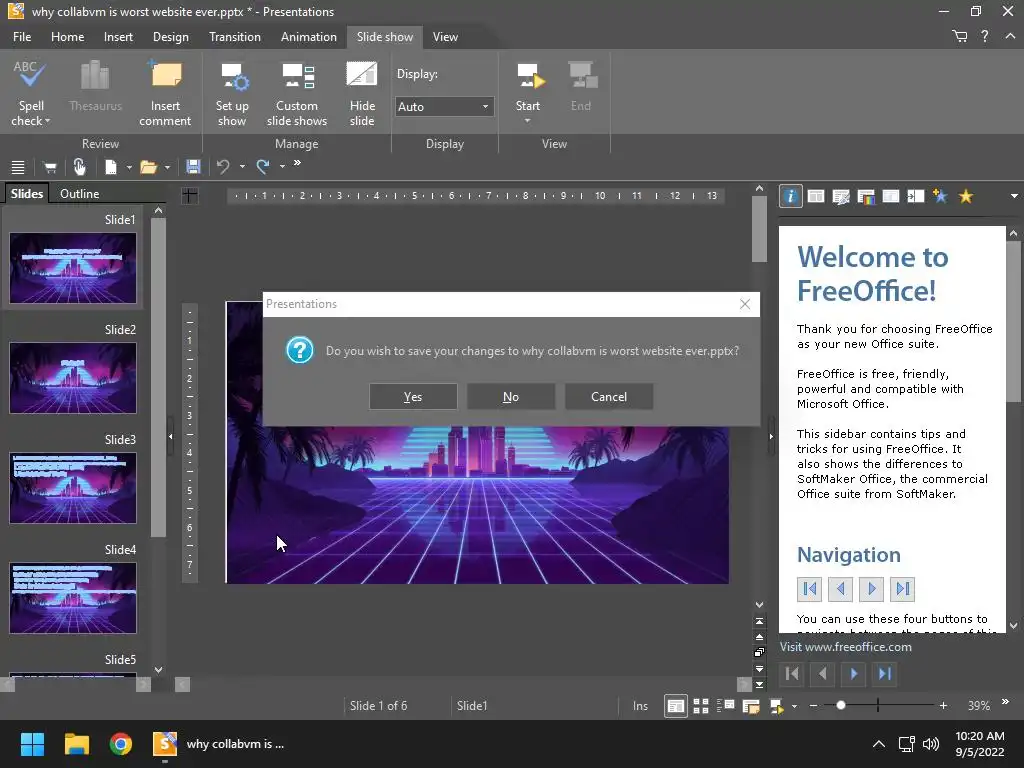The height and width of the screenshot is (768, 1024).
Task: Open the Animation ribbon tab
Action: [x=308, y=37]
